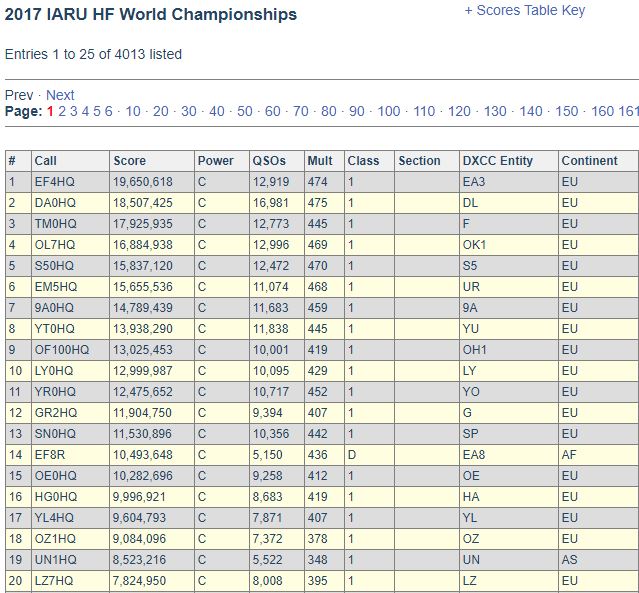Screen dimensions: 639x593
Task: Select the EF8R call sign cell
Action: pos(71,455)
